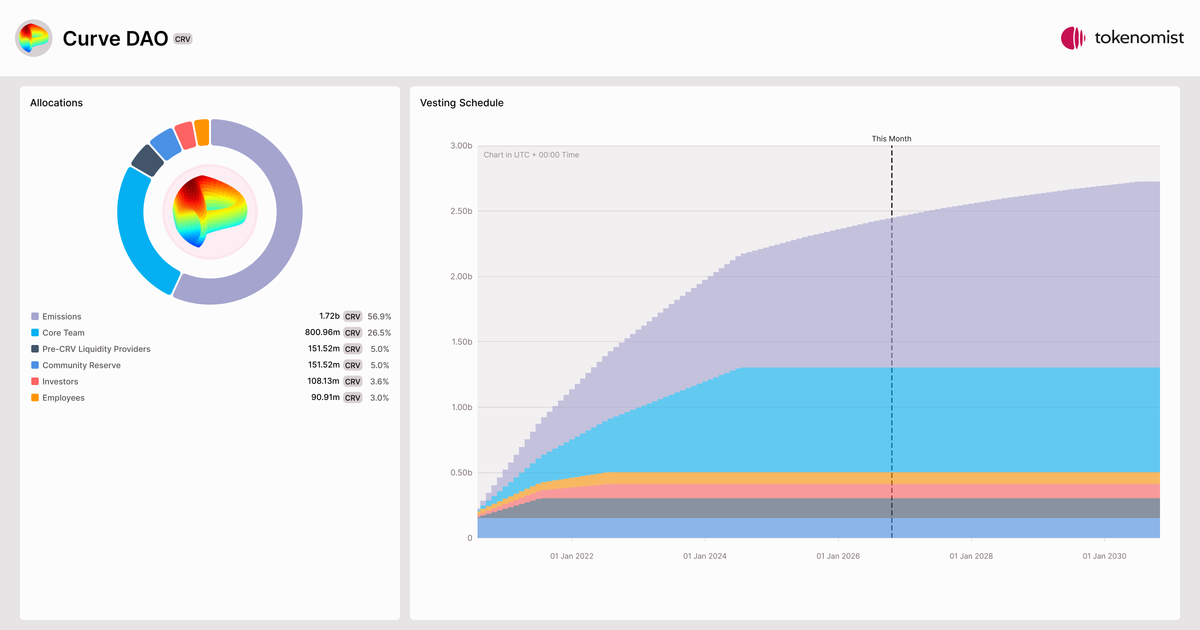The image size is (1200, 630).
Task: Click the "90.91m" Employees amount
Action: point(325,398)
